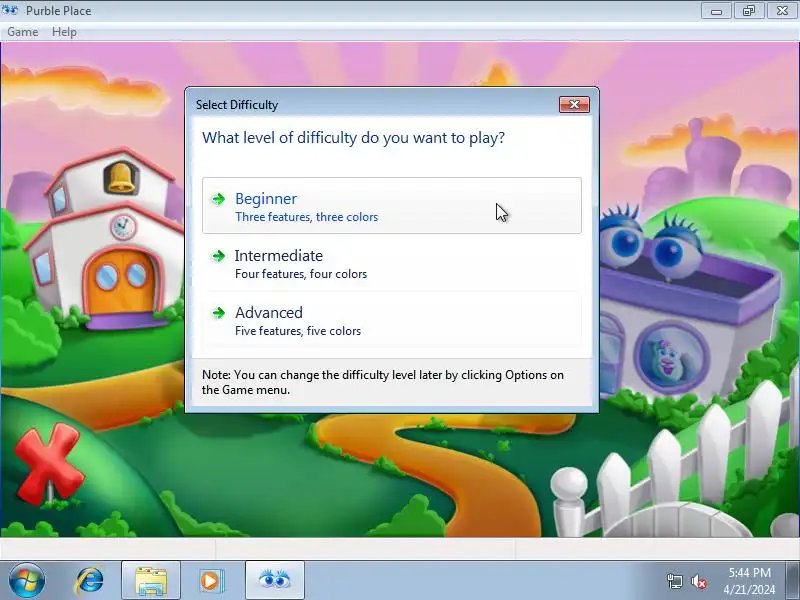Click the muted volume tray icon
Image resolution: width=800 pixels, height=600 pixels.
coord(698,581)
